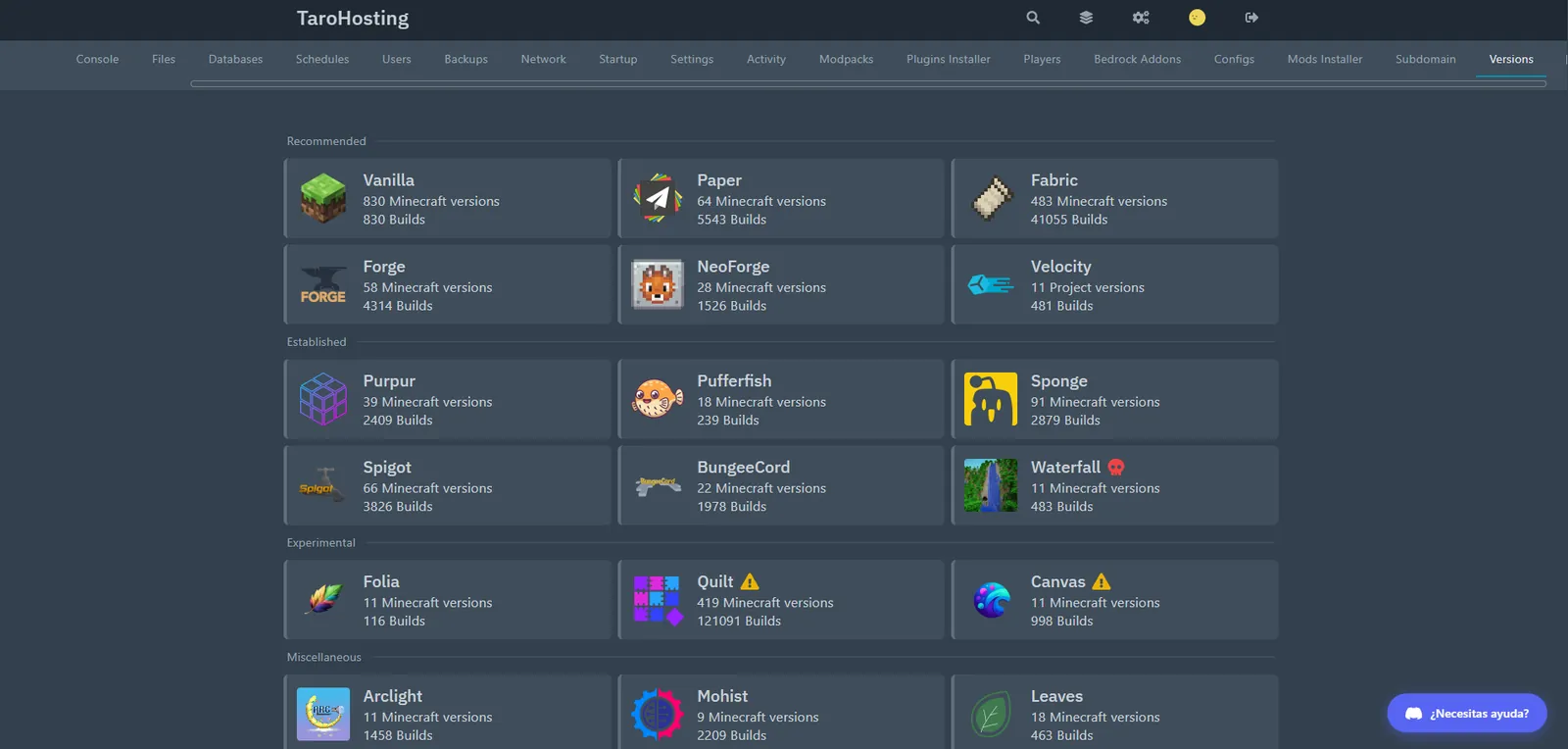
Task: Click the Spigot faucet logo
Action: click(x=323, y=485)
